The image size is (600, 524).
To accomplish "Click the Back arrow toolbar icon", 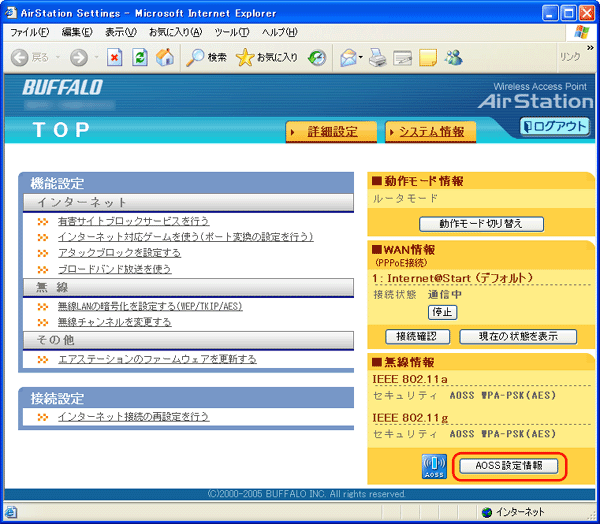I will point(20,58).
